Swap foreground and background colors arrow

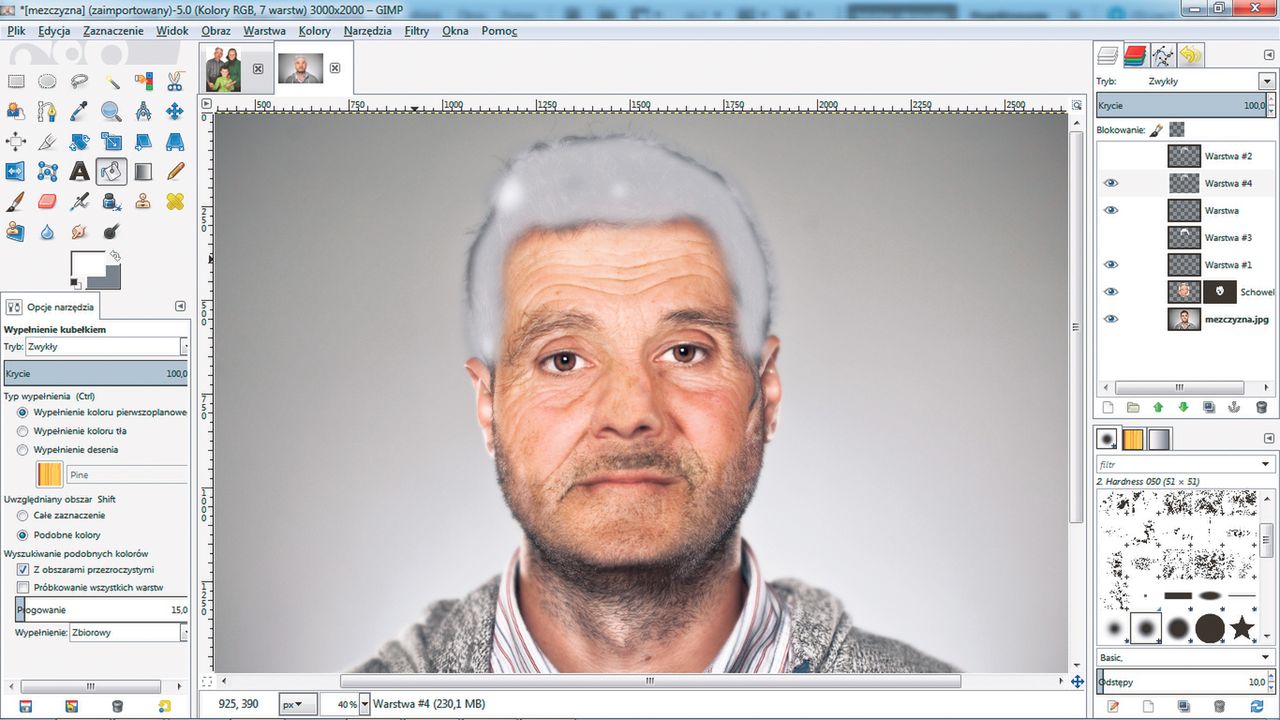click(x=115, y=256)
